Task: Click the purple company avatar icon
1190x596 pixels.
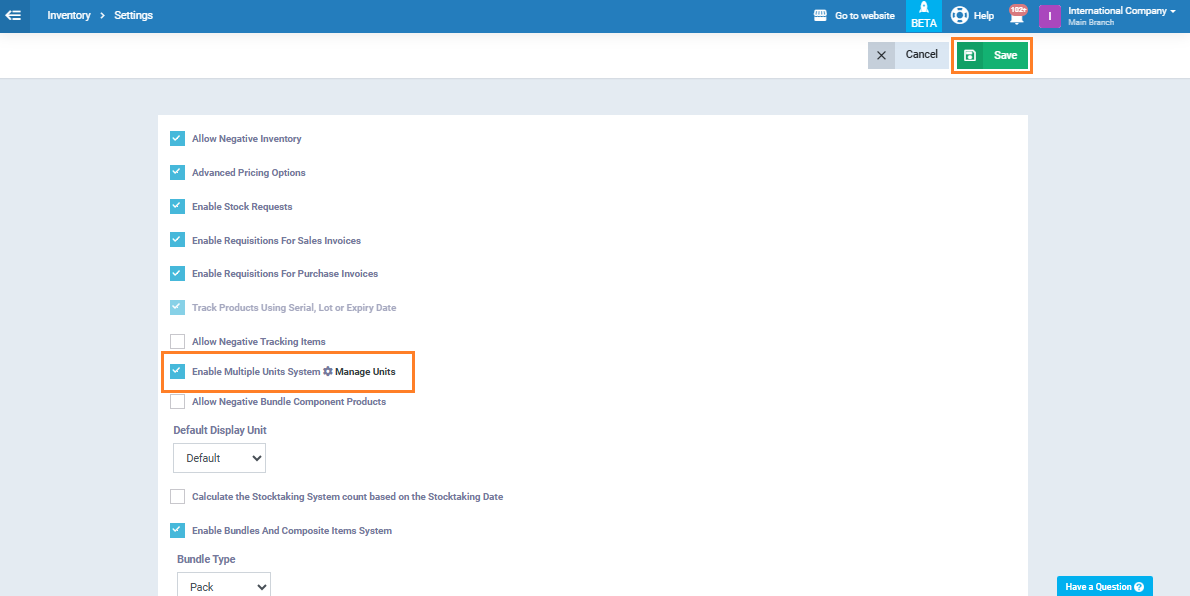Action: (x=1049, y=16)
